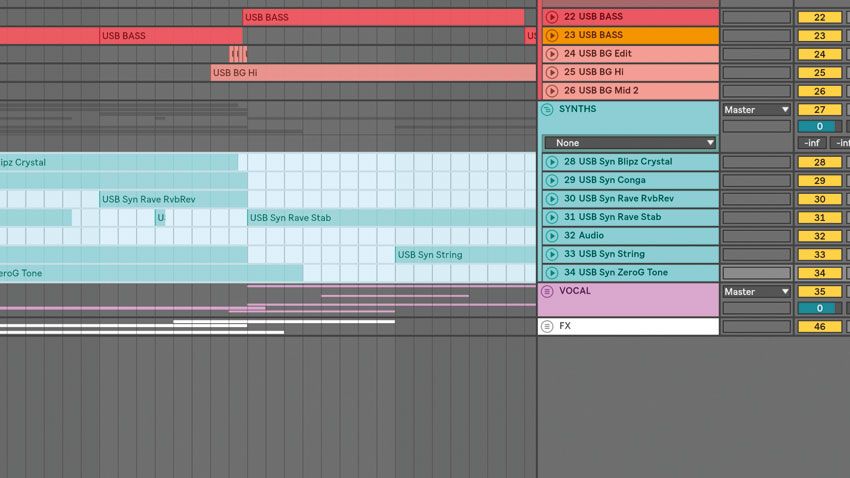Select the USB BG Hi clip
This screenshot has width=850, height=478.
coord(373,73)
